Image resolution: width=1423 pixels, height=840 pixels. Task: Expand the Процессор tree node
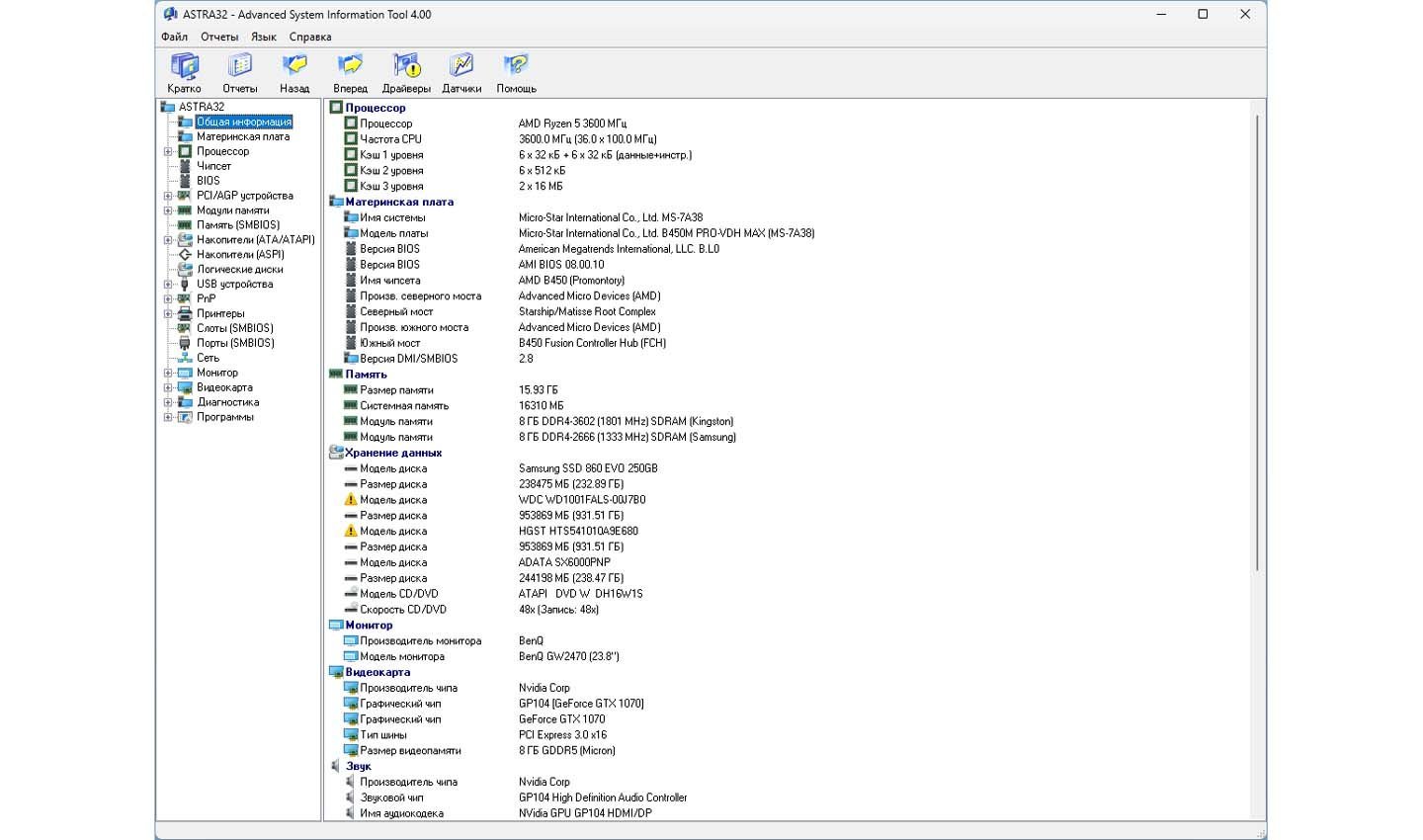tap(168, 152)
